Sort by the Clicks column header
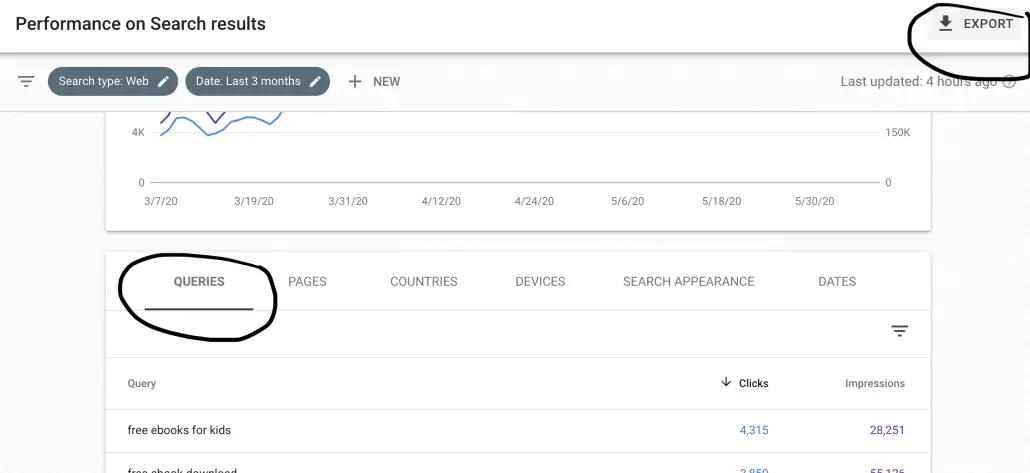 [753, 384]
